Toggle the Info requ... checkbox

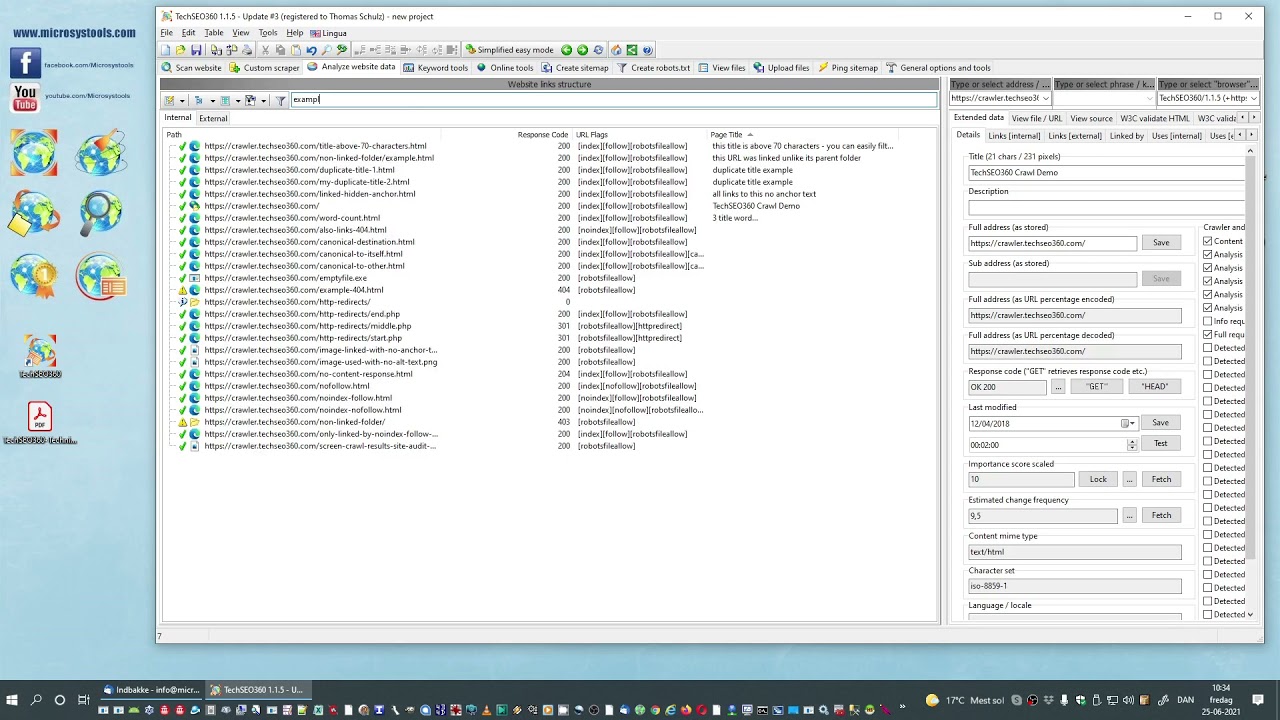tap(1208, 321)
